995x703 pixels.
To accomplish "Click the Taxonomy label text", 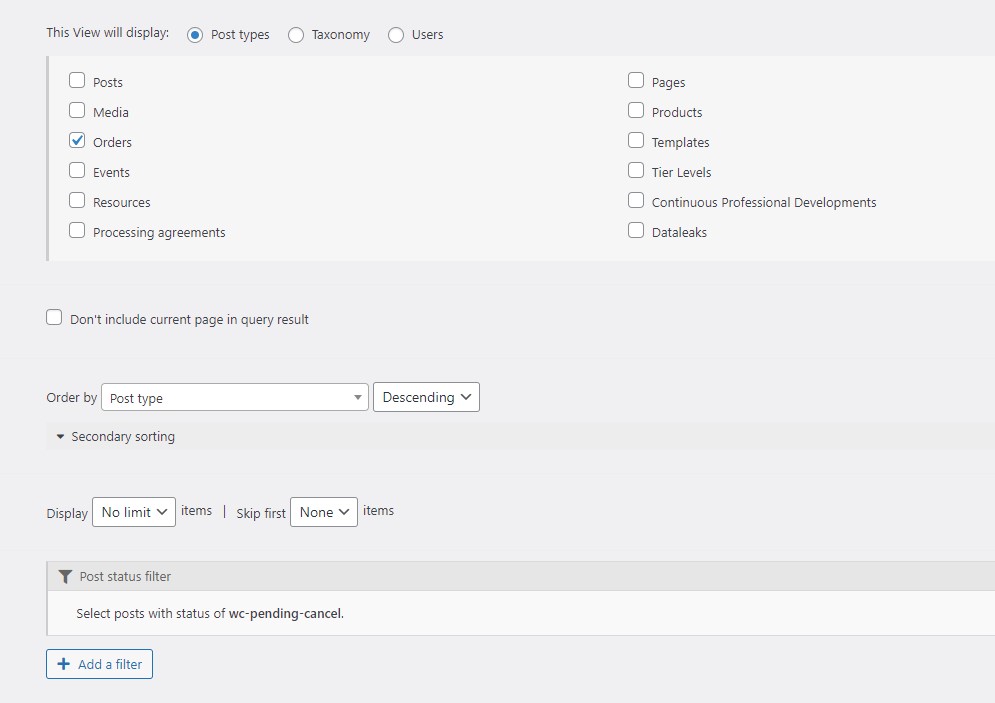I will pyautogui.click(x=341, y=35).
